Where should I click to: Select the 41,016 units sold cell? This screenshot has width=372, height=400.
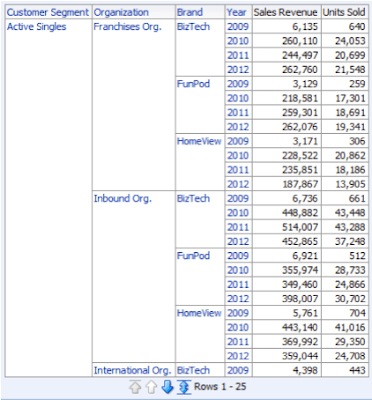tap(345, 328)
